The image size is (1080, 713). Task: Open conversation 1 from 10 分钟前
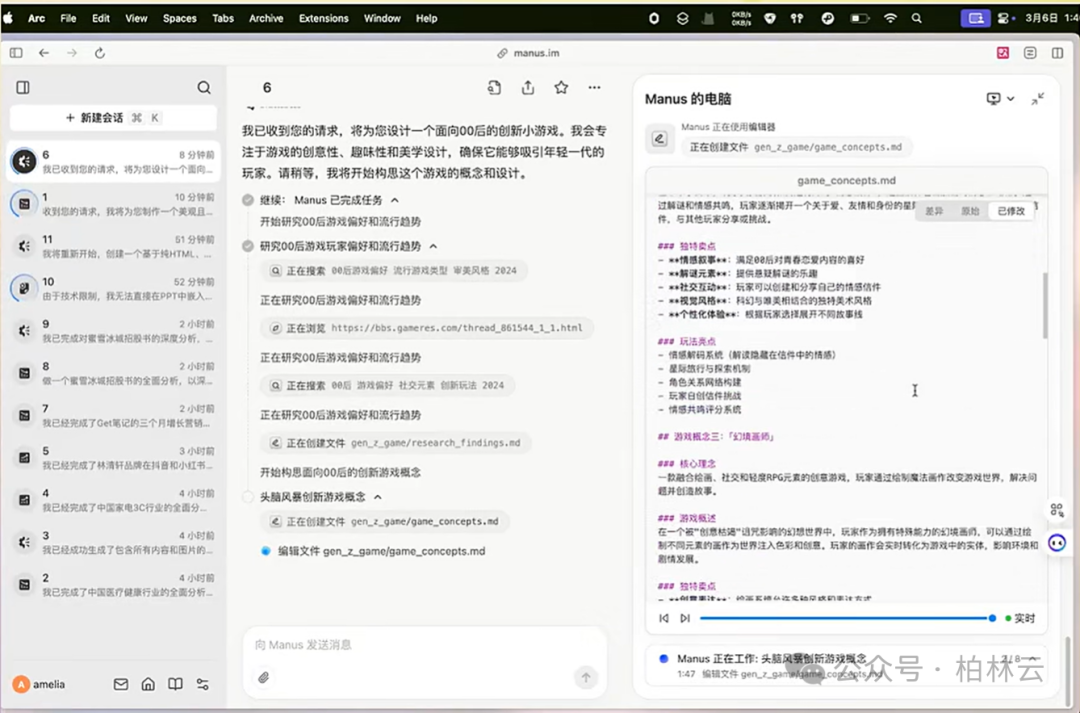(x=113, y=204)
